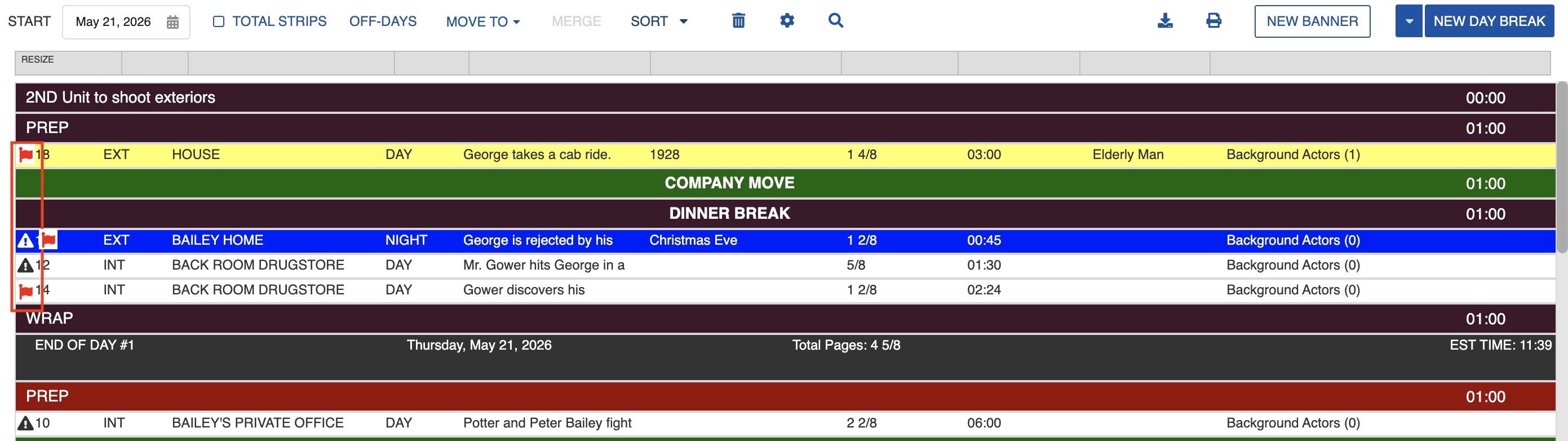Select the red PREP banner
1568x441 pixels.
pos(785,396)
